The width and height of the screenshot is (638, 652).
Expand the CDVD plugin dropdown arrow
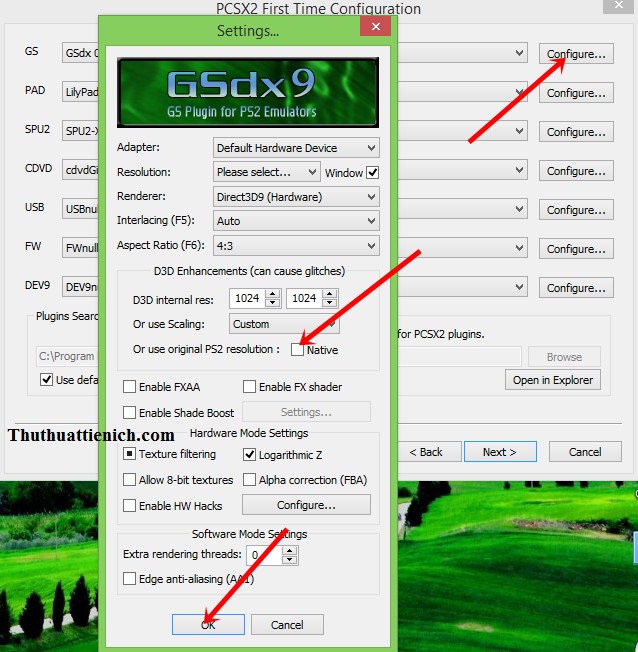pyautogui.click(x=519, y=170)
